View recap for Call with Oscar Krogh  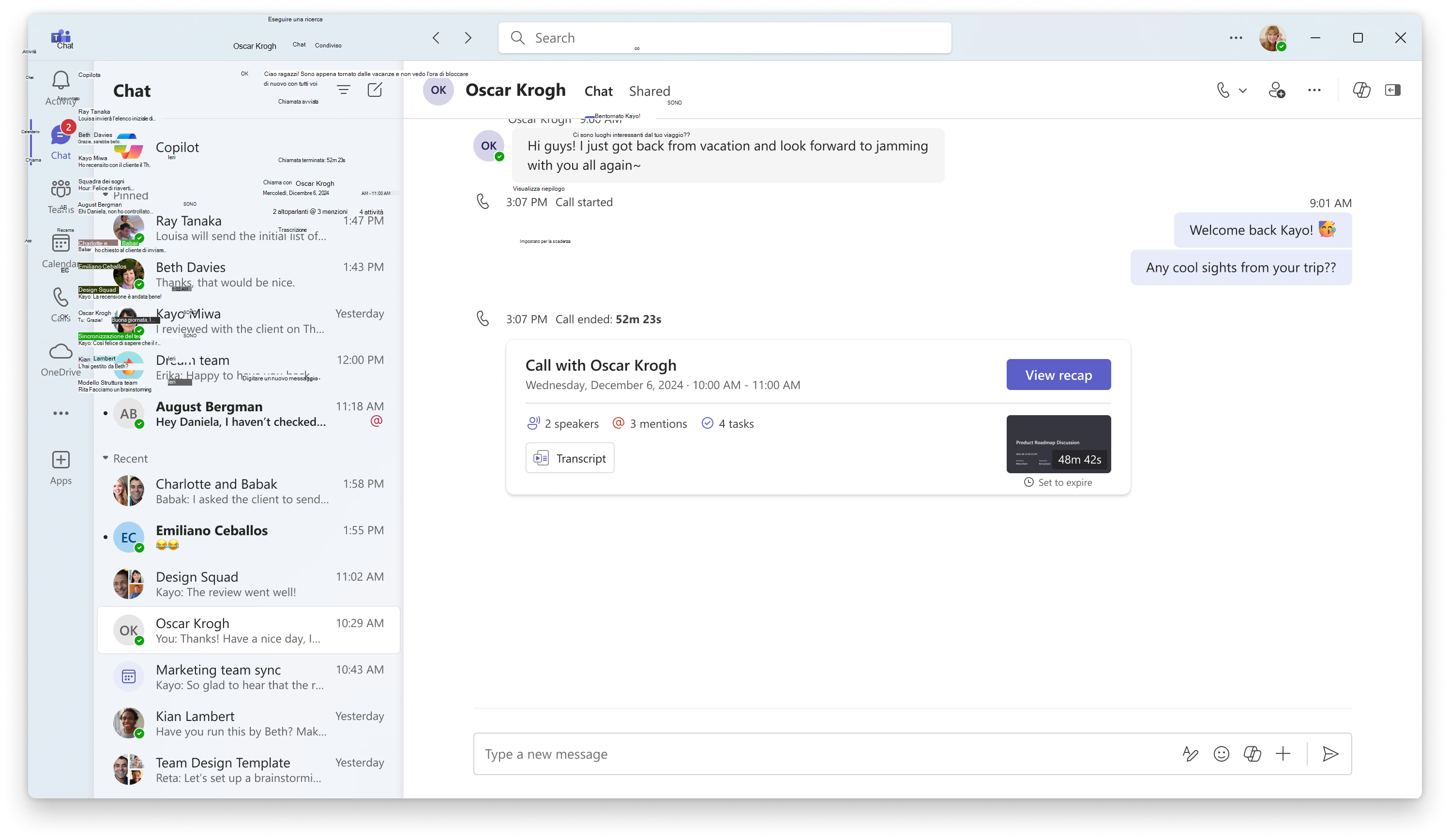[1058, 374]
